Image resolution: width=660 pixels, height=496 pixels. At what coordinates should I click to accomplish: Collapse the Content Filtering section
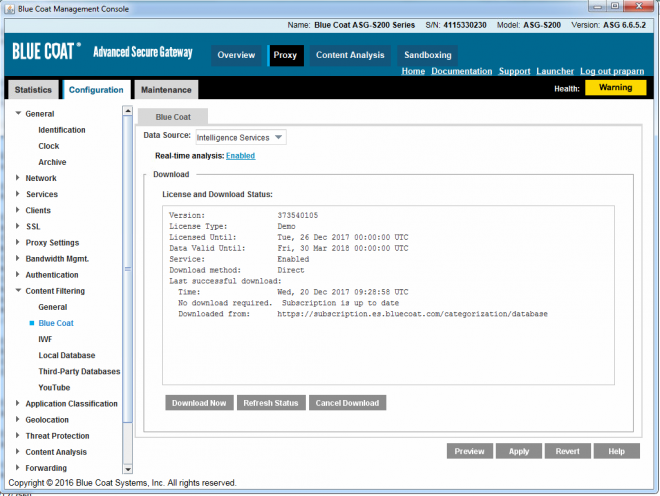pyautogui.click(x=18, y=291)
